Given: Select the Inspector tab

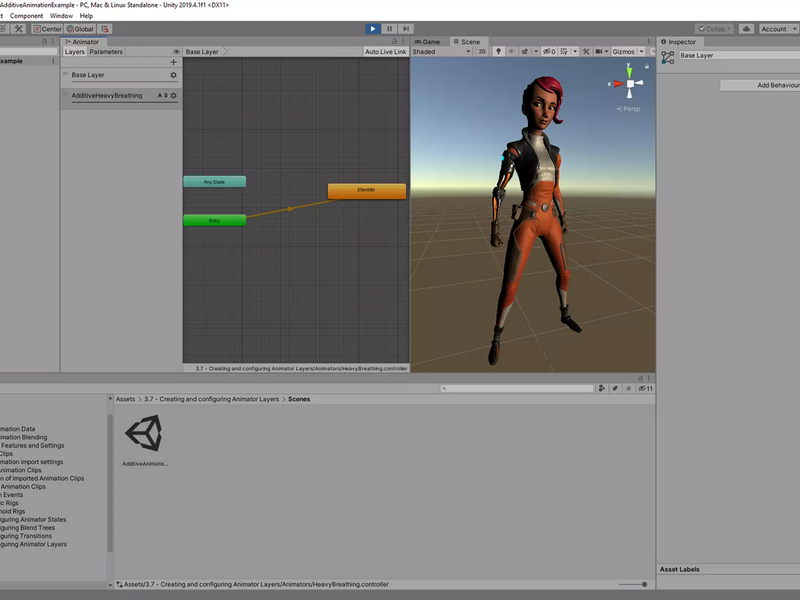Looking at the screenshot, I should 679,42.
